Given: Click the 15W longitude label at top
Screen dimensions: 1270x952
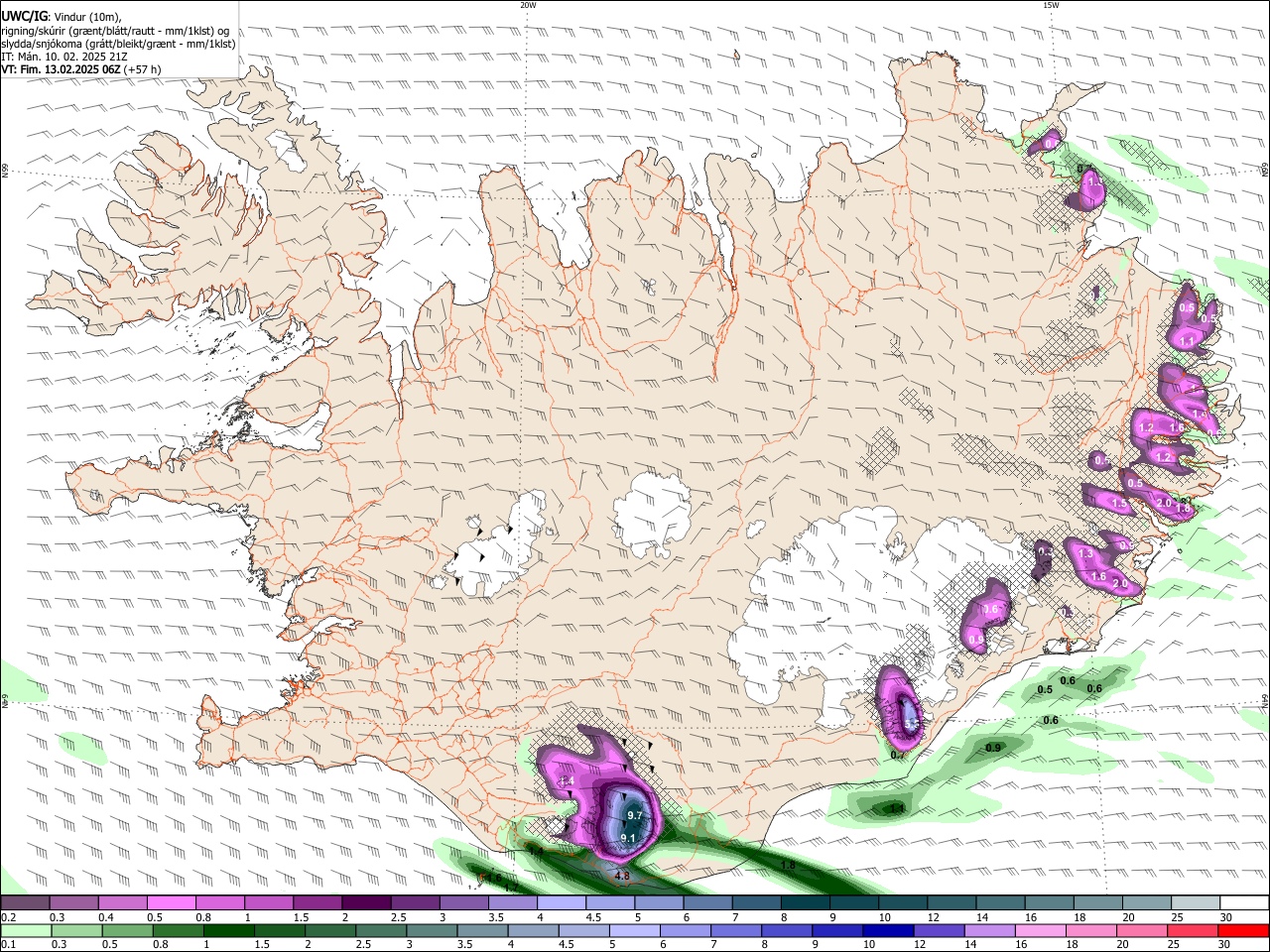Looking at the screenshot, I should point(1051,5).
